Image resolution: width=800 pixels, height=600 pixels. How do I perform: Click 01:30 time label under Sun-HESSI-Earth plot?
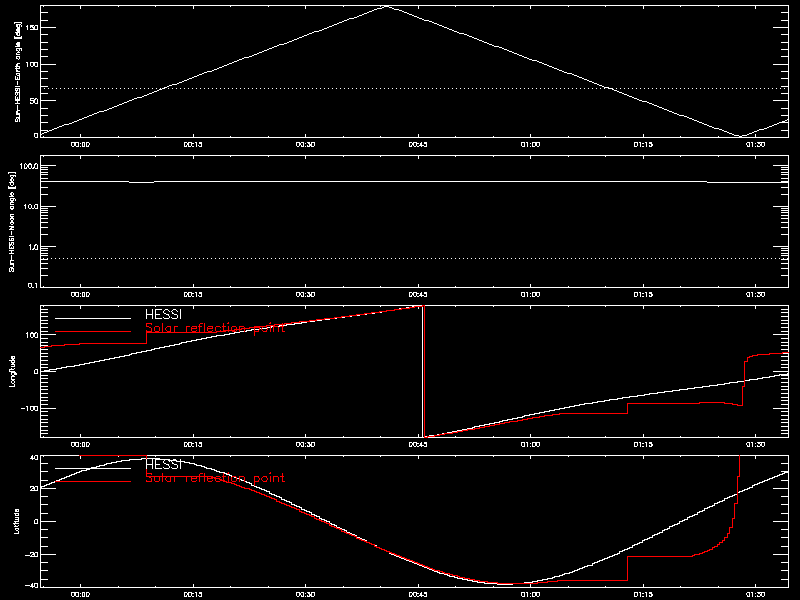756,144
